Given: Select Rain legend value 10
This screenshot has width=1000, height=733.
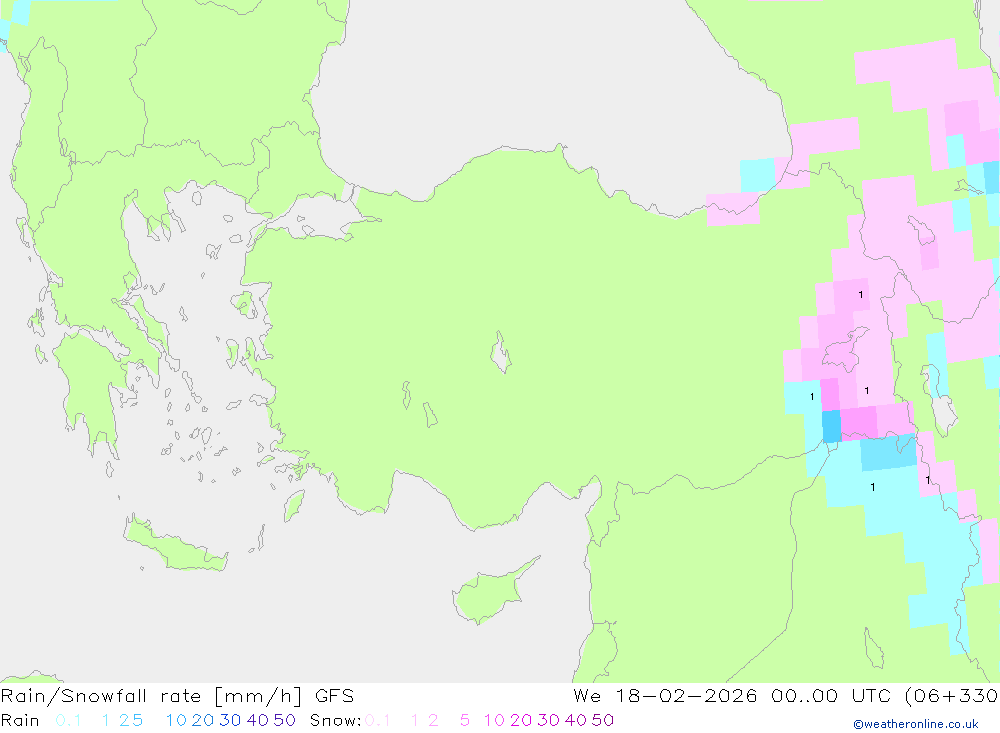Looking at the screenshot, I should click(x=177, y=720).
